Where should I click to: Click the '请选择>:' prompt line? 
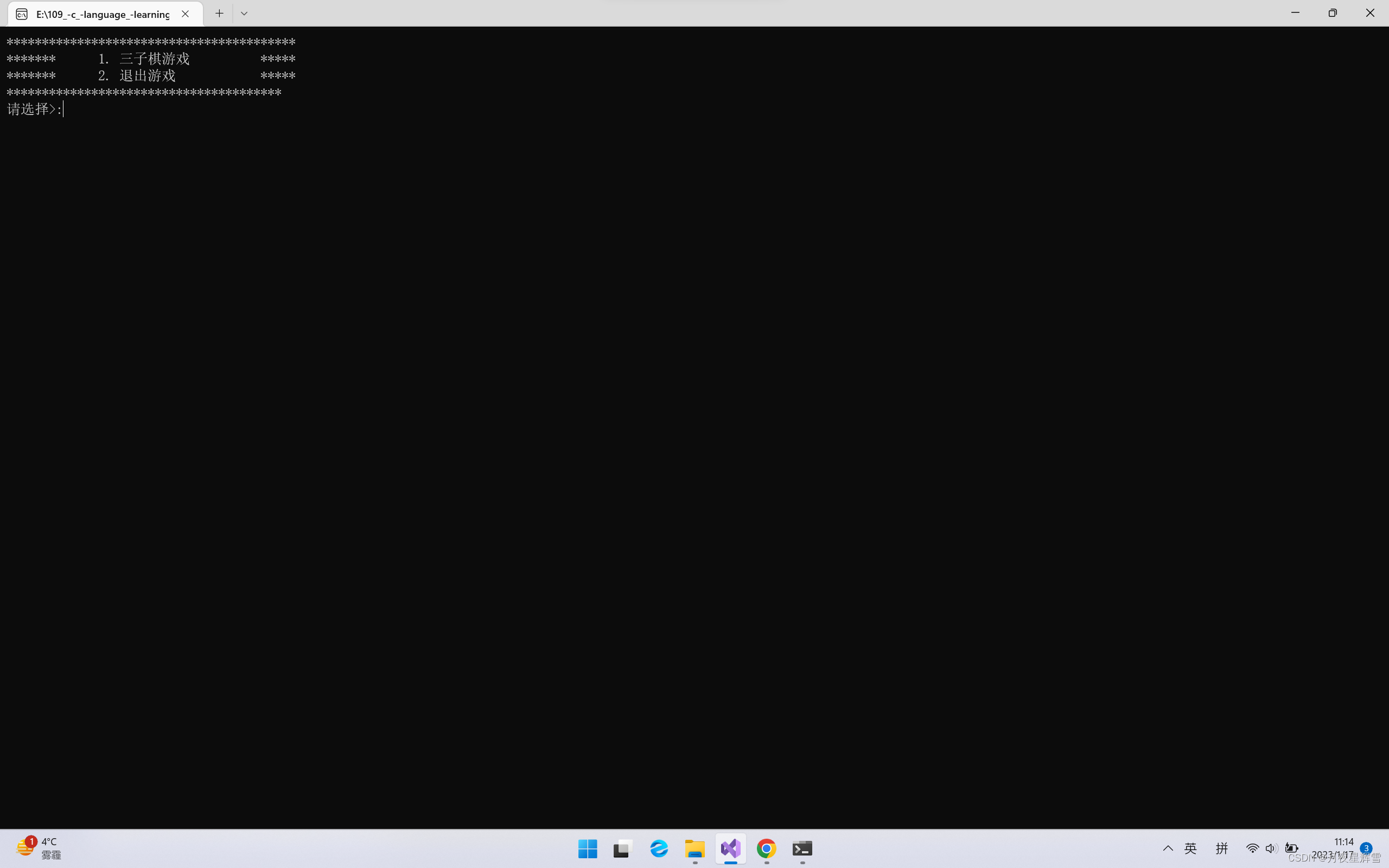click(34, 109)
